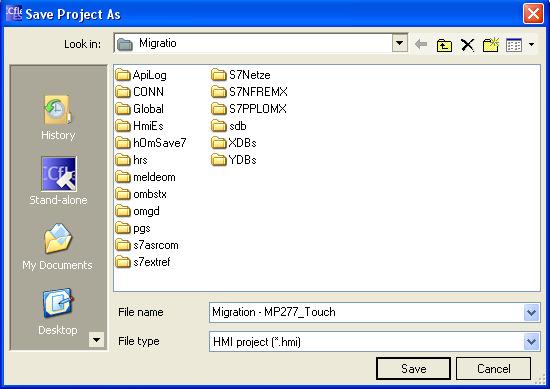Click the view menu grid icon
This screenshot has height=389, width=550.
[514, 45]
